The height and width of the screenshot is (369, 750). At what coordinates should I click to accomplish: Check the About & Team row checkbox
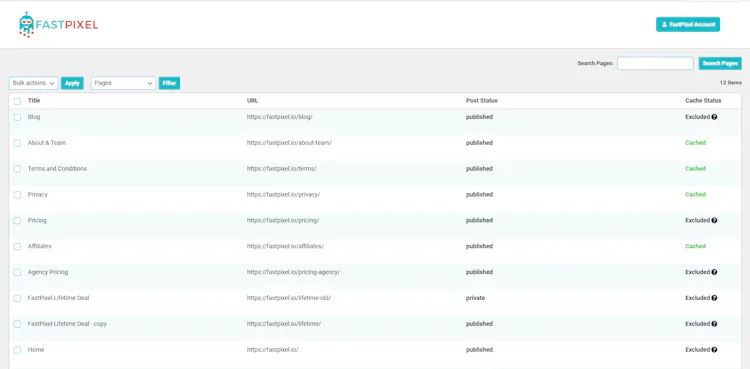pyautogui.click(x=17, y=143)
